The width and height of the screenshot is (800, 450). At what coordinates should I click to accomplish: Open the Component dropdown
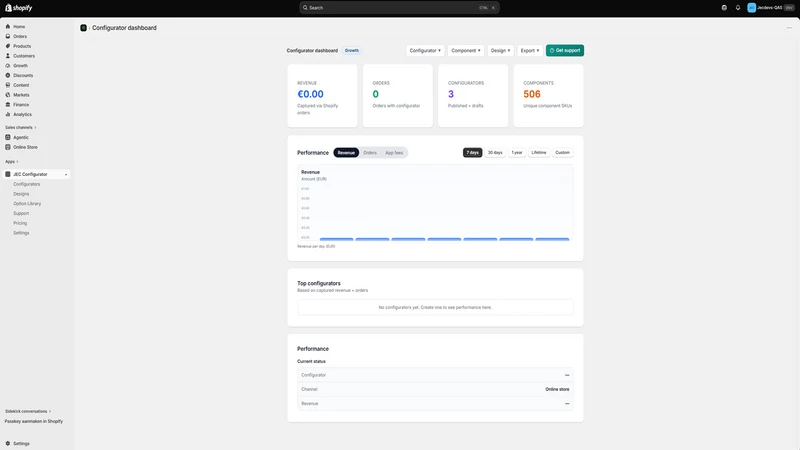coord(466,51)
